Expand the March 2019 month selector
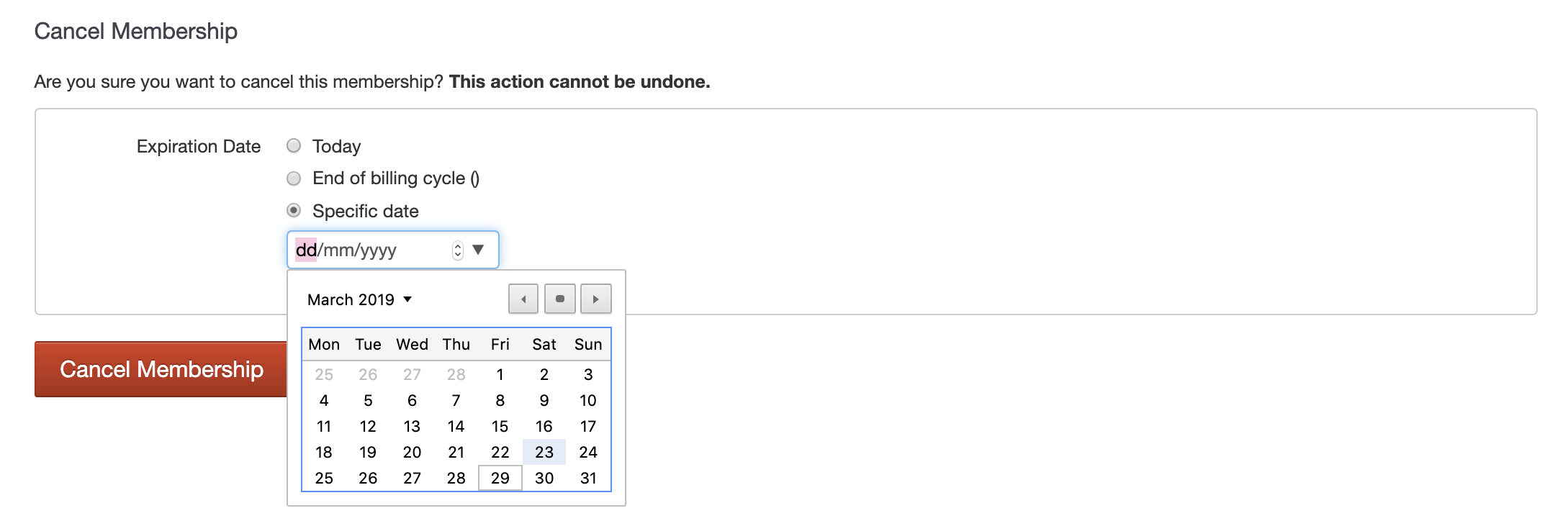Image resolution: width=1568 pixels, height=521 pixels. point(359,299)
